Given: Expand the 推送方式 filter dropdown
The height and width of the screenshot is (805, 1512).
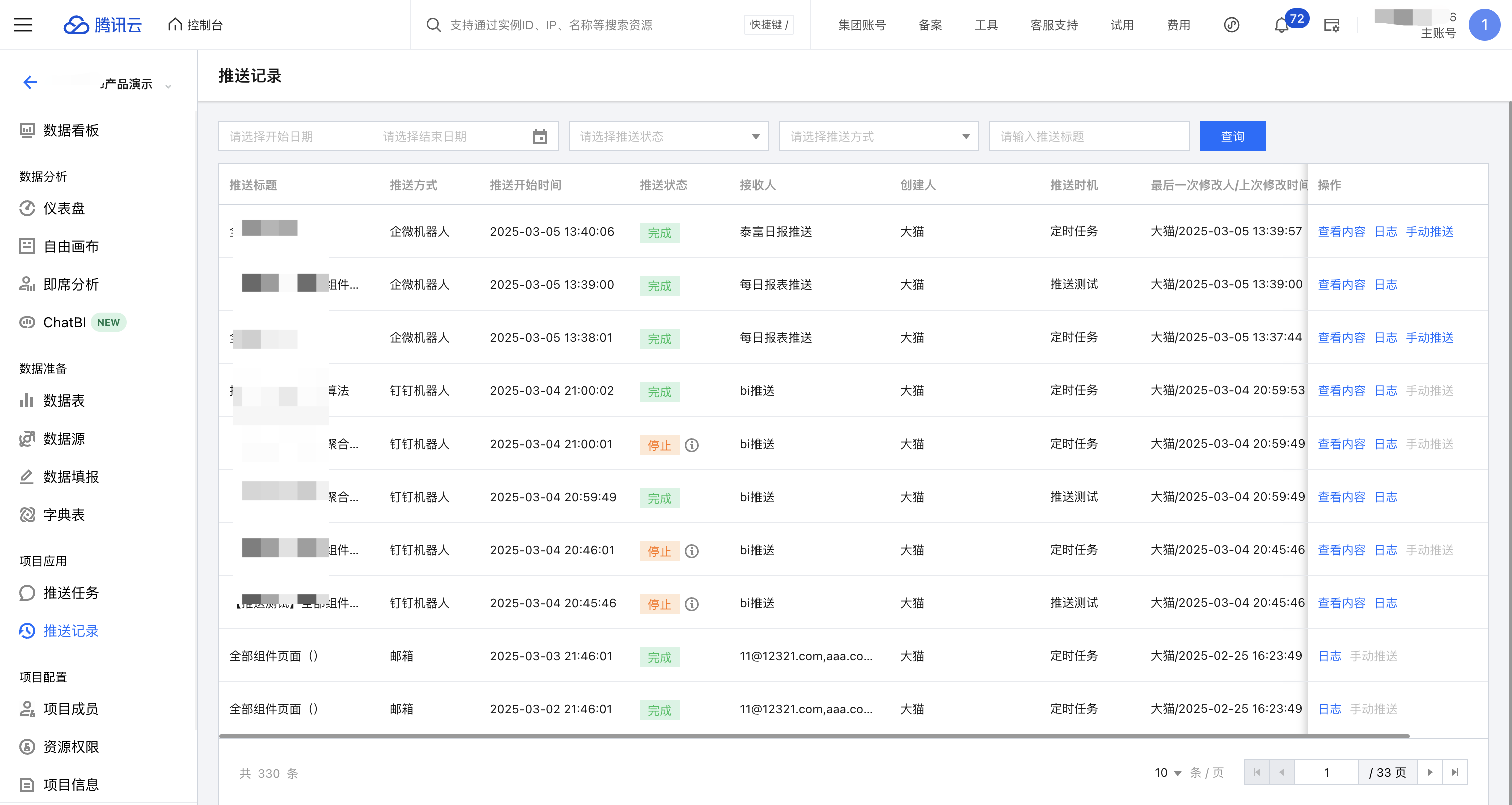Looking at the screenshot, I should pyautogui.click(x=878, y=137).
